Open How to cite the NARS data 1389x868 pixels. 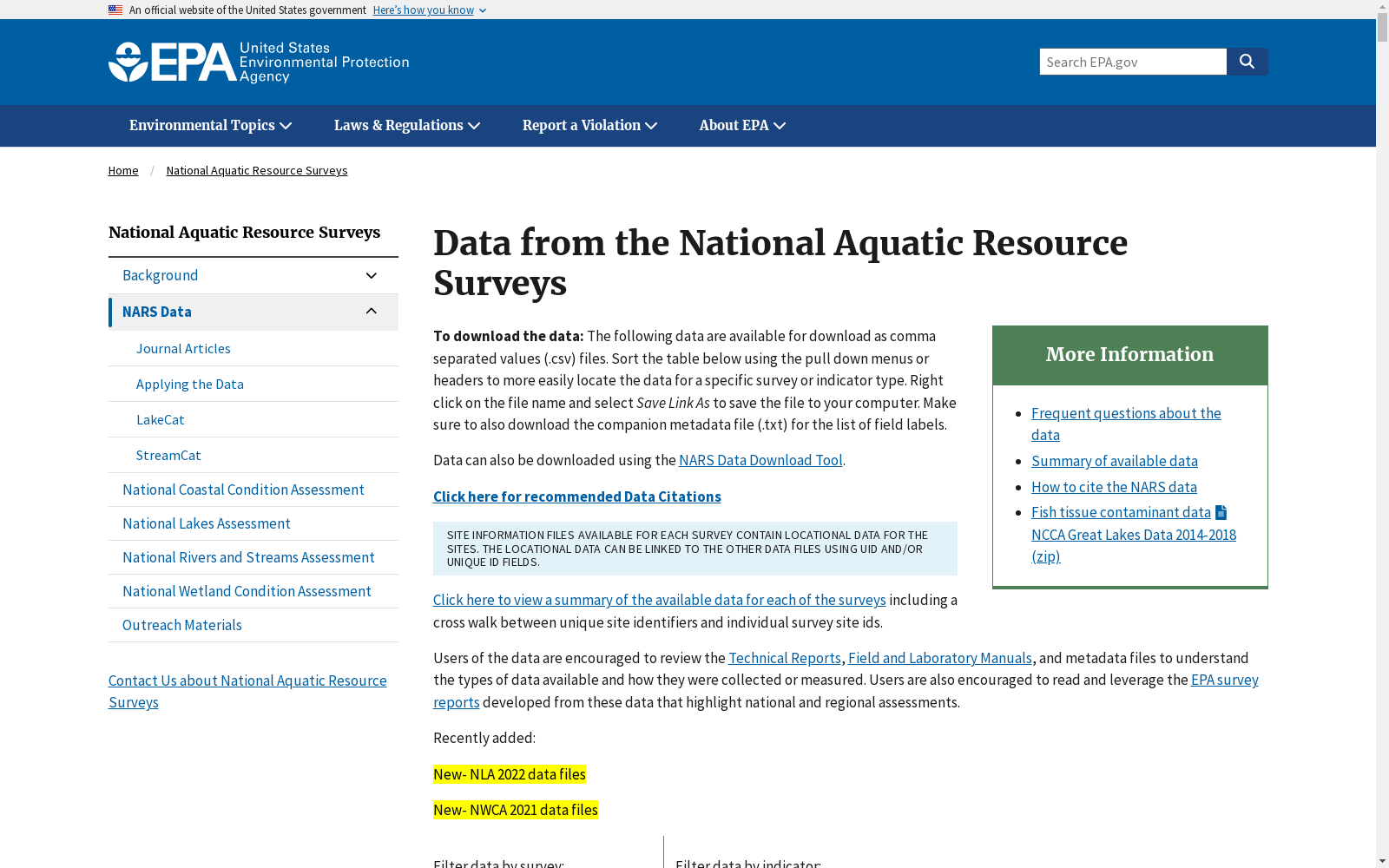1114,488
